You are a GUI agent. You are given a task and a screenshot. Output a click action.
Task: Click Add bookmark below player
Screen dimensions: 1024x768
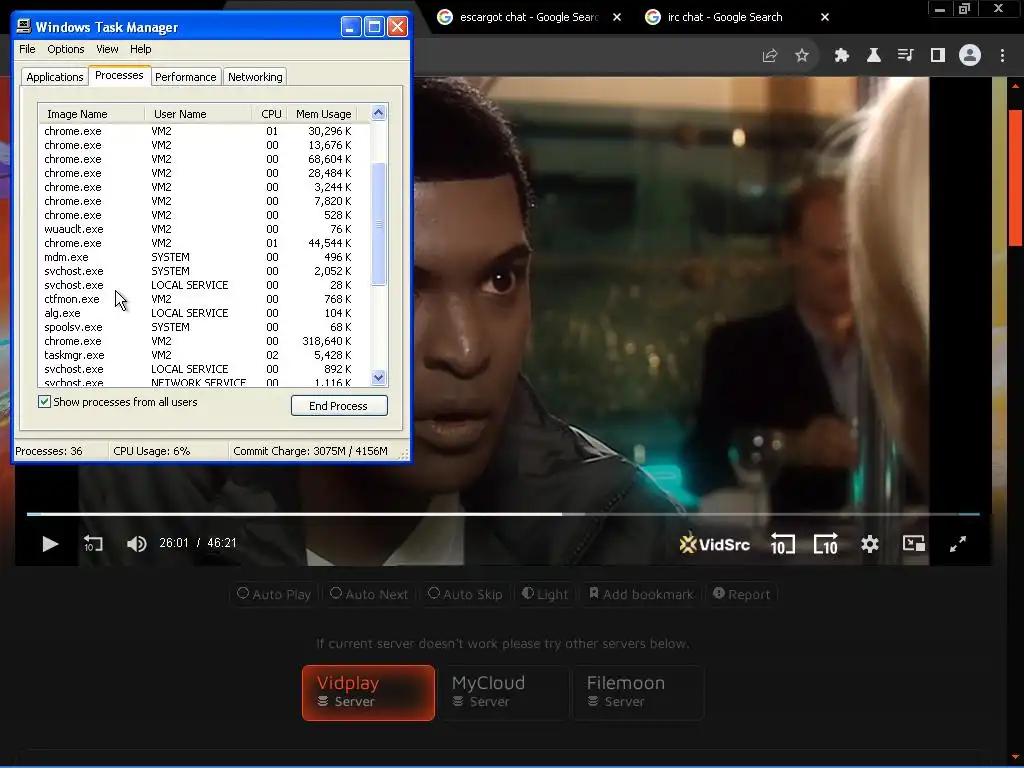click(641, 594)
